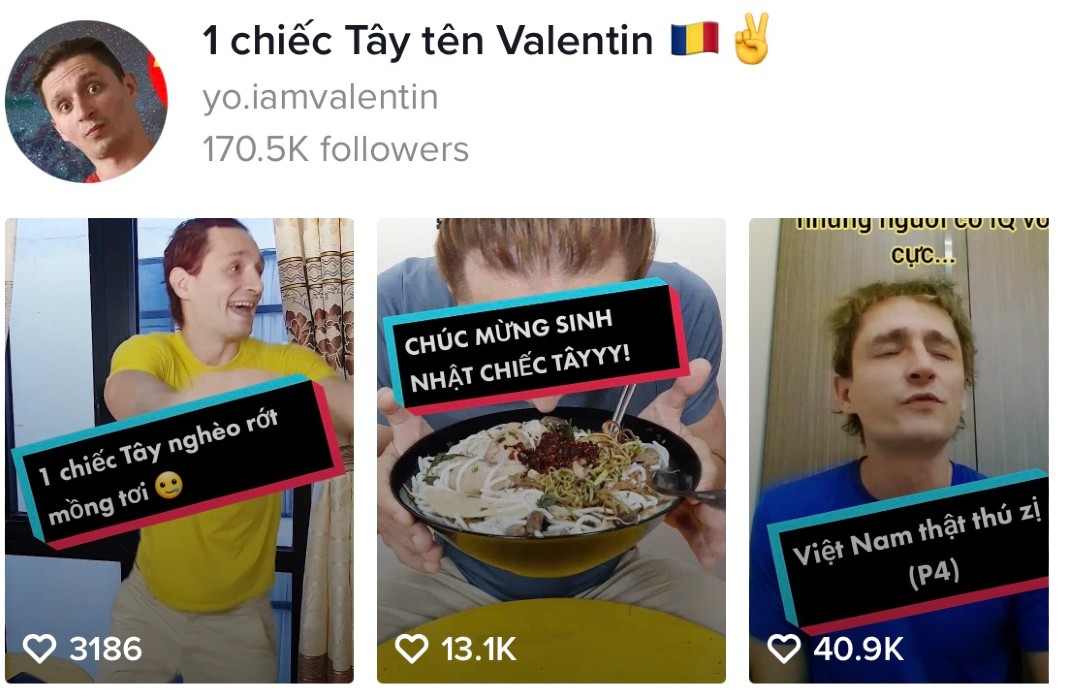
Task: Click the Romanian flag emoji in the title
Action: coord(694,39)
